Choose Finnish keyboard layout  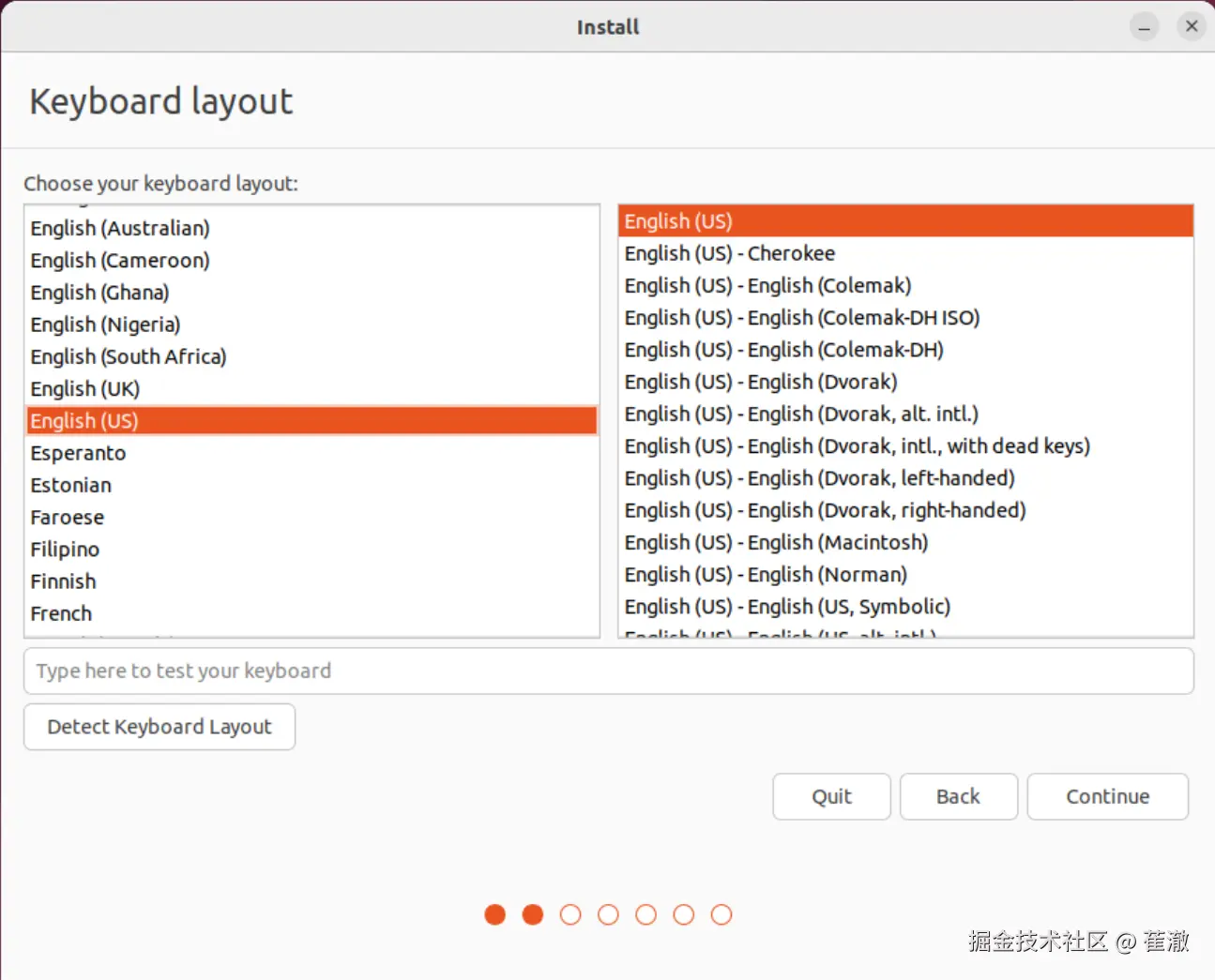pyautogui.click(x=311, y=581)
